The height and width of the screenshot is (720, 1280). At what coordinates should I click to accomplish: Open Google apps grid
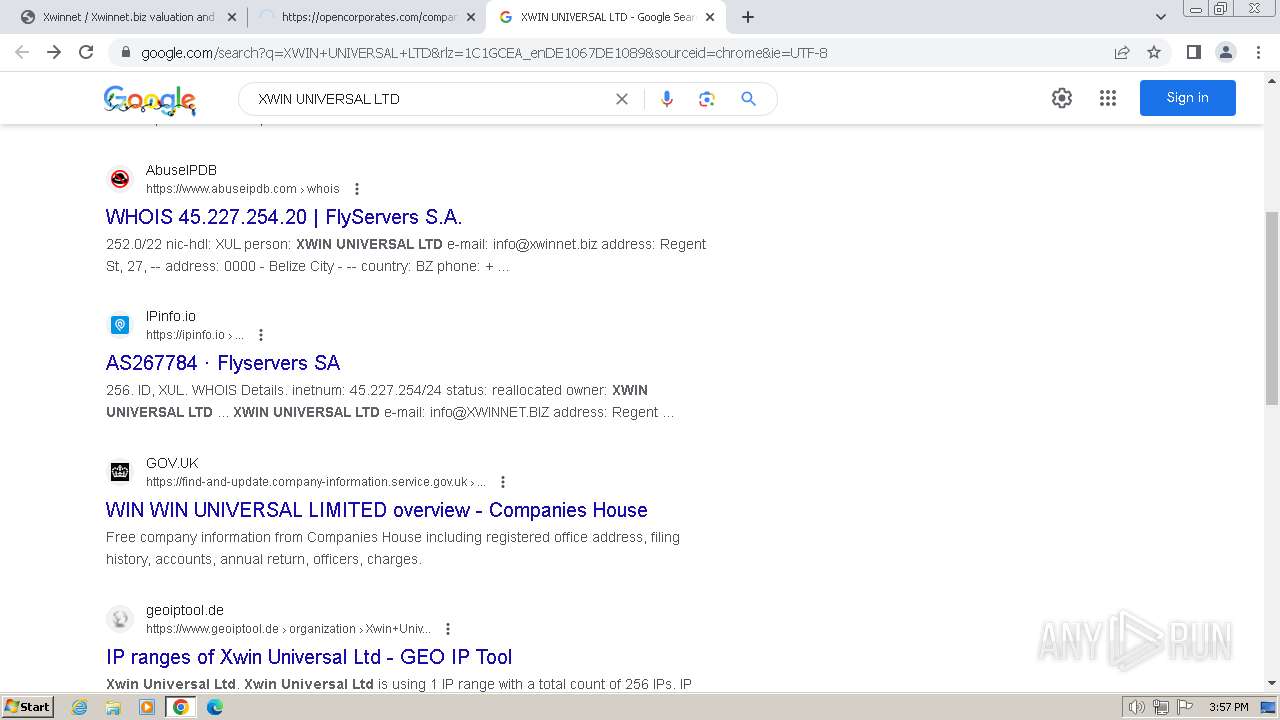1108,98
